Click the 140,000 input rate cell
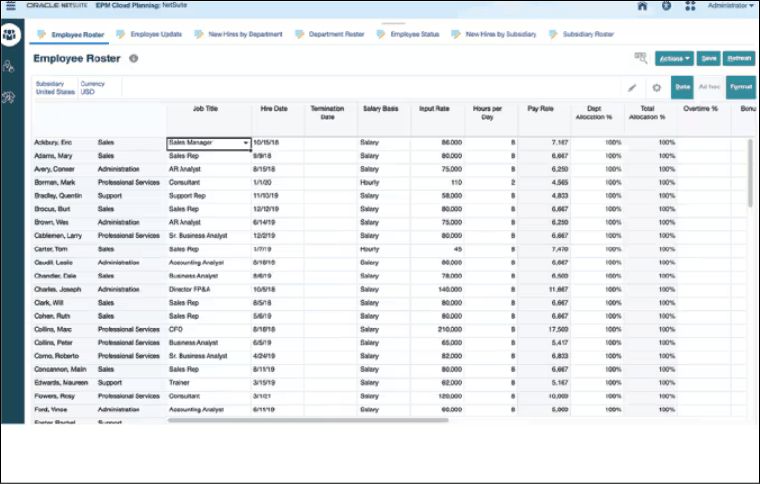The height and width of the screenshot is (484, 760). [437, 290]
